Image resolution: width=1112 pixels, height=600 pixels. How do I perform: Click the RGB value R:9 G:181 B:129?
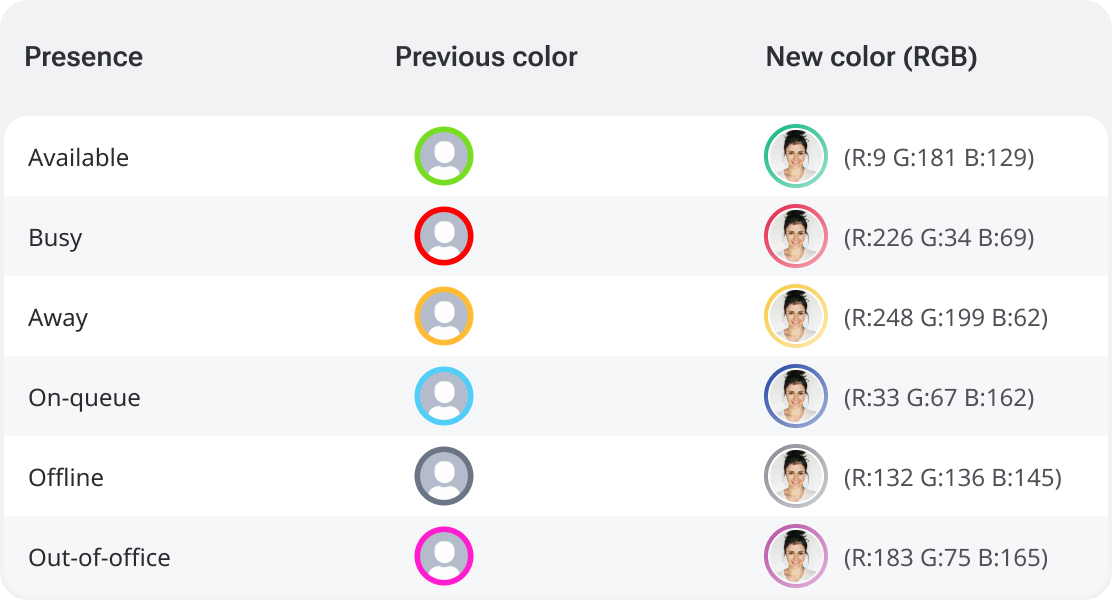(x=939, y=157)
